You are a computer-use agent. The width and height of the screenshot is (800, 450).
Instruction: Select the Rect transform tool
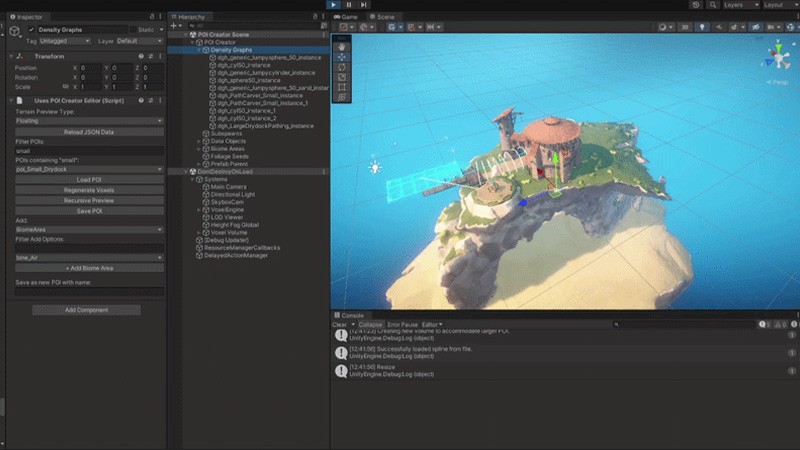click(342, 87)
